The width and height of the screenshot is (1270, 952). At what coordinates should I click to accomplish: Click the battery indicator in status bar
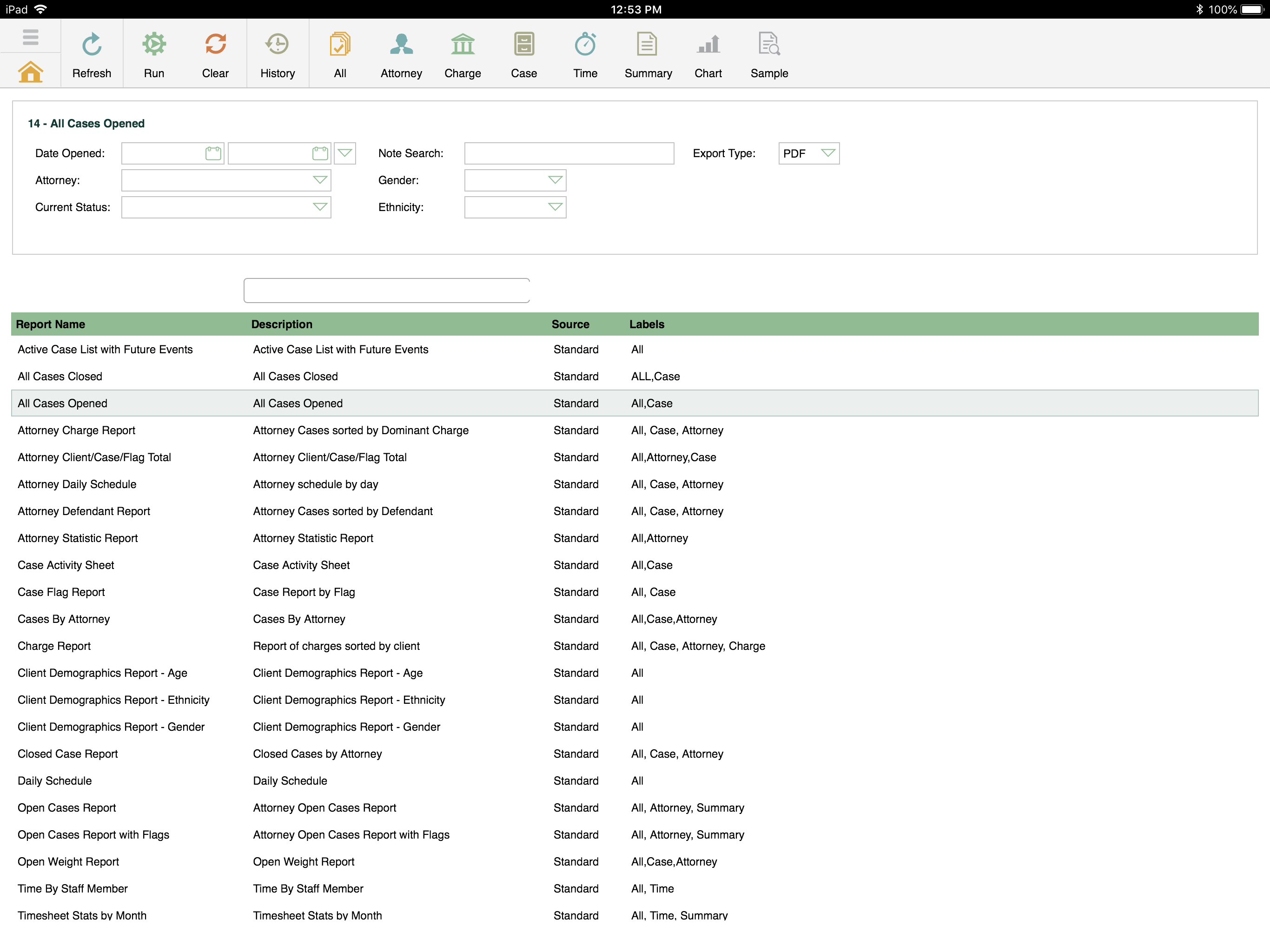[x=1251, y=9]
